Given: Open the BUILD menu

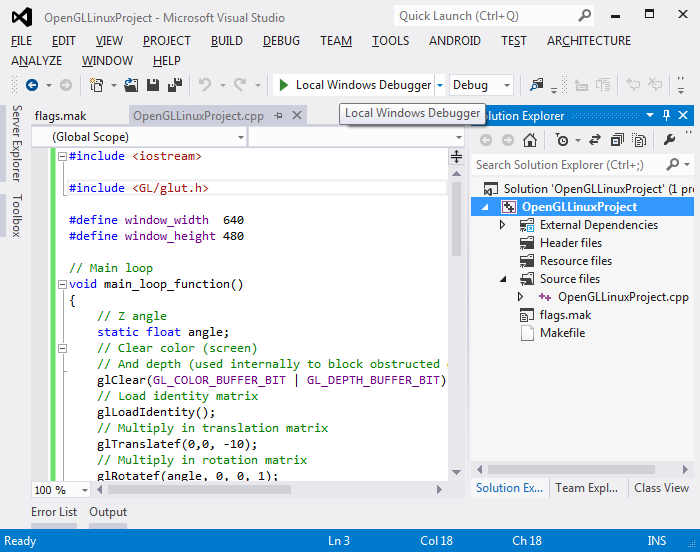Looking at the screenshot, I should pos(227,41).
